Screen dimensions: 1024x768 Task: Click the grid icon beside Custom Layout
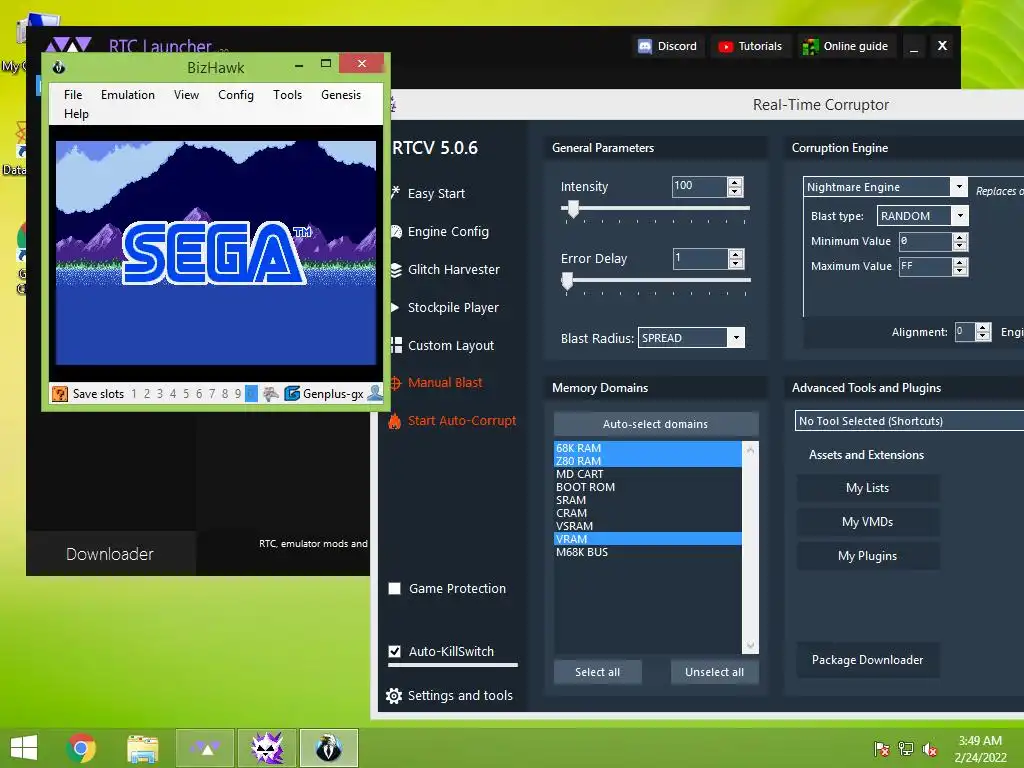tap(396, 345)
